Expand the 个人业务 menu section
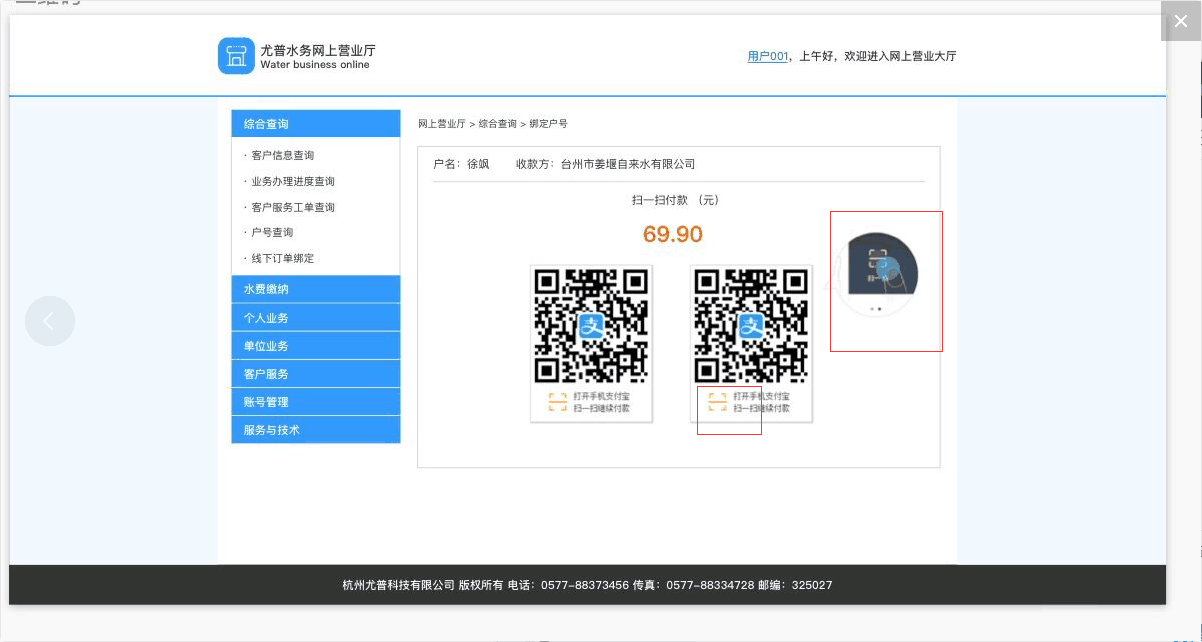 click(x=315, y=318)
